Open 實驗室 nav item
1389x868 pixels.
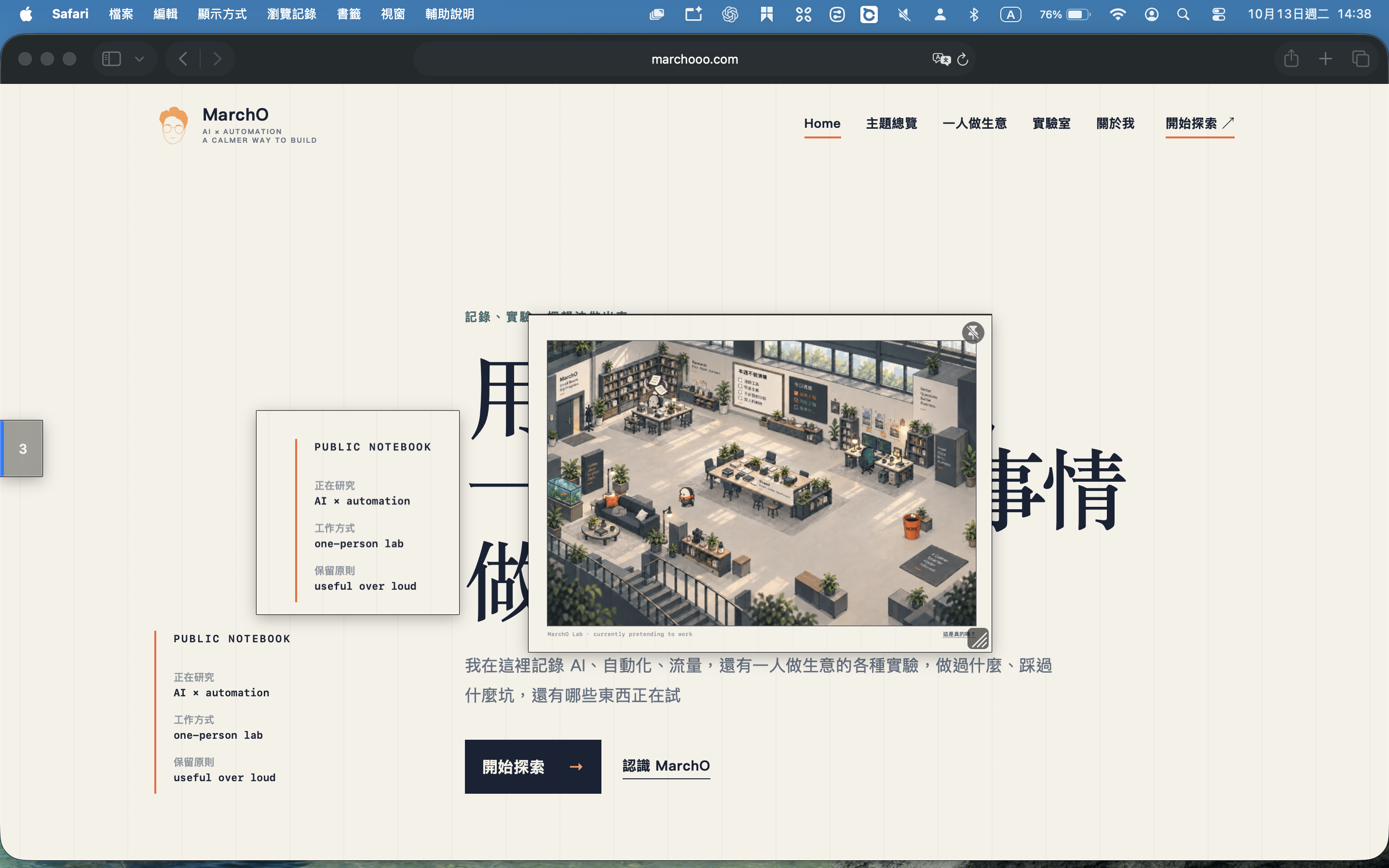1051,123
